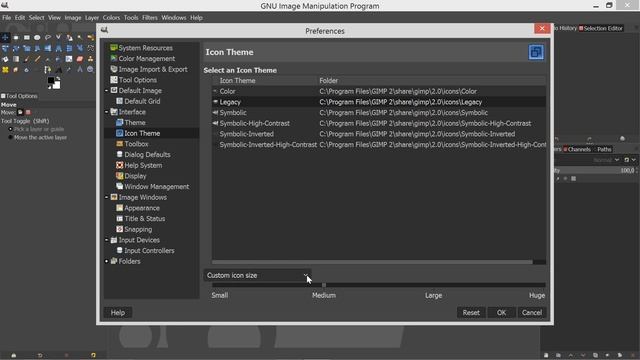Viewport: 640px width, 360px height.
Task: Select the Zoom magnifier tool
Action: coord(90,70)
